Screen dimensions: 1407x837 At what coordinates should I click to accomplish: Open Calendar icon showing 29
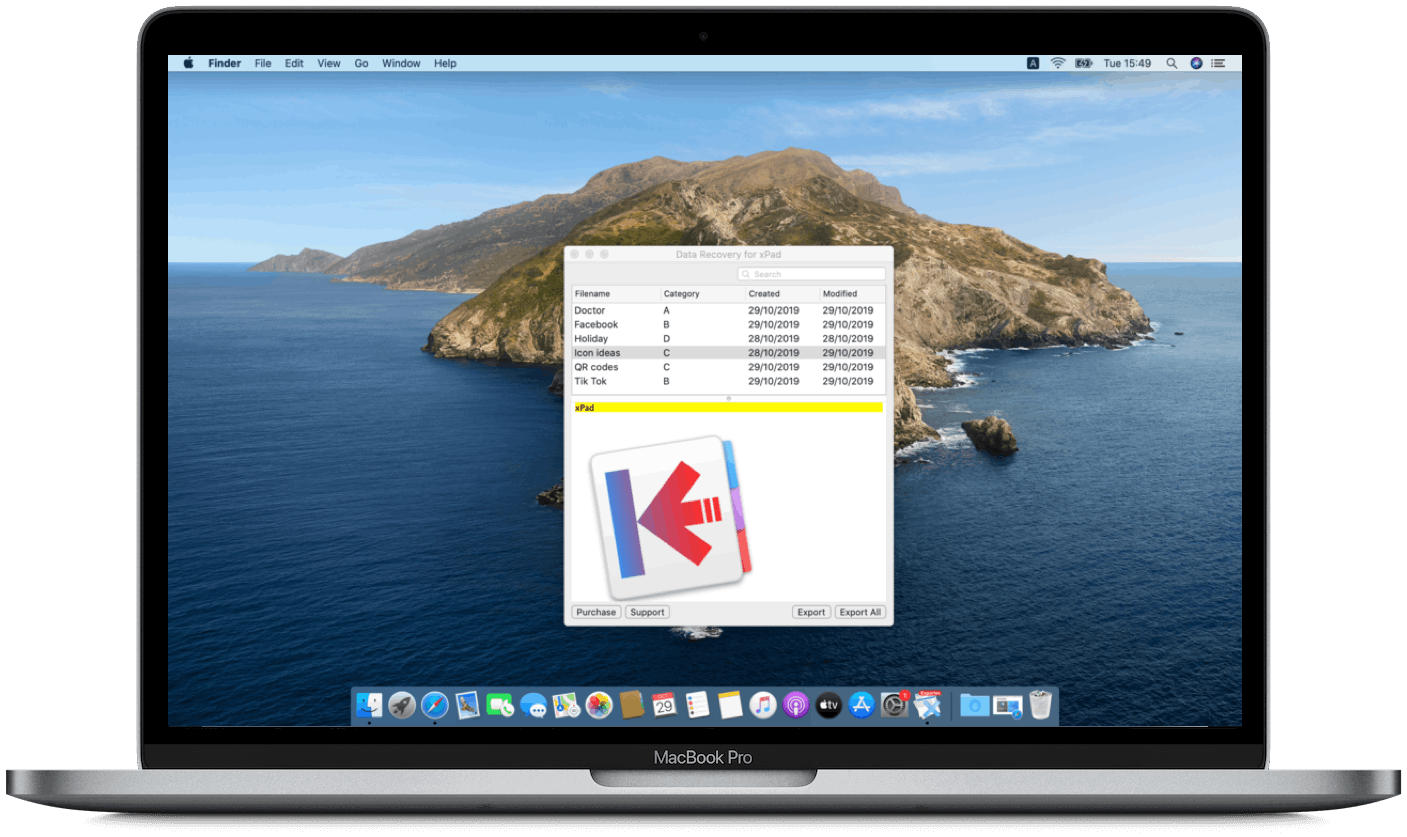point(664,706)
